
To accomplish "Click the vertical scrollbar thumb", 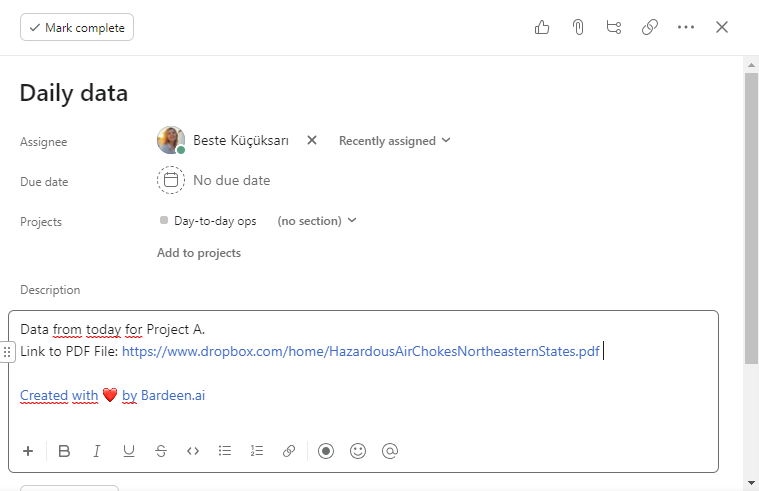I will (751, 218).
